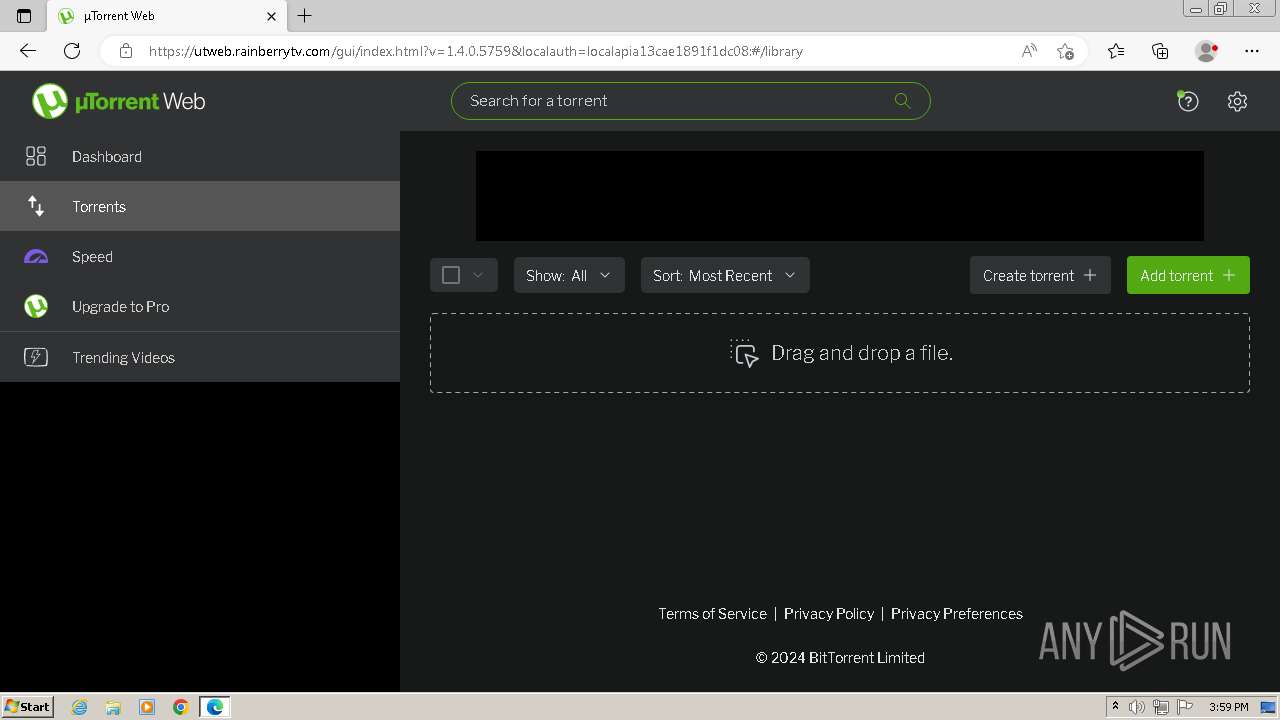
Task: Click the system tray volume icon
Action: tap(1137, 707)
